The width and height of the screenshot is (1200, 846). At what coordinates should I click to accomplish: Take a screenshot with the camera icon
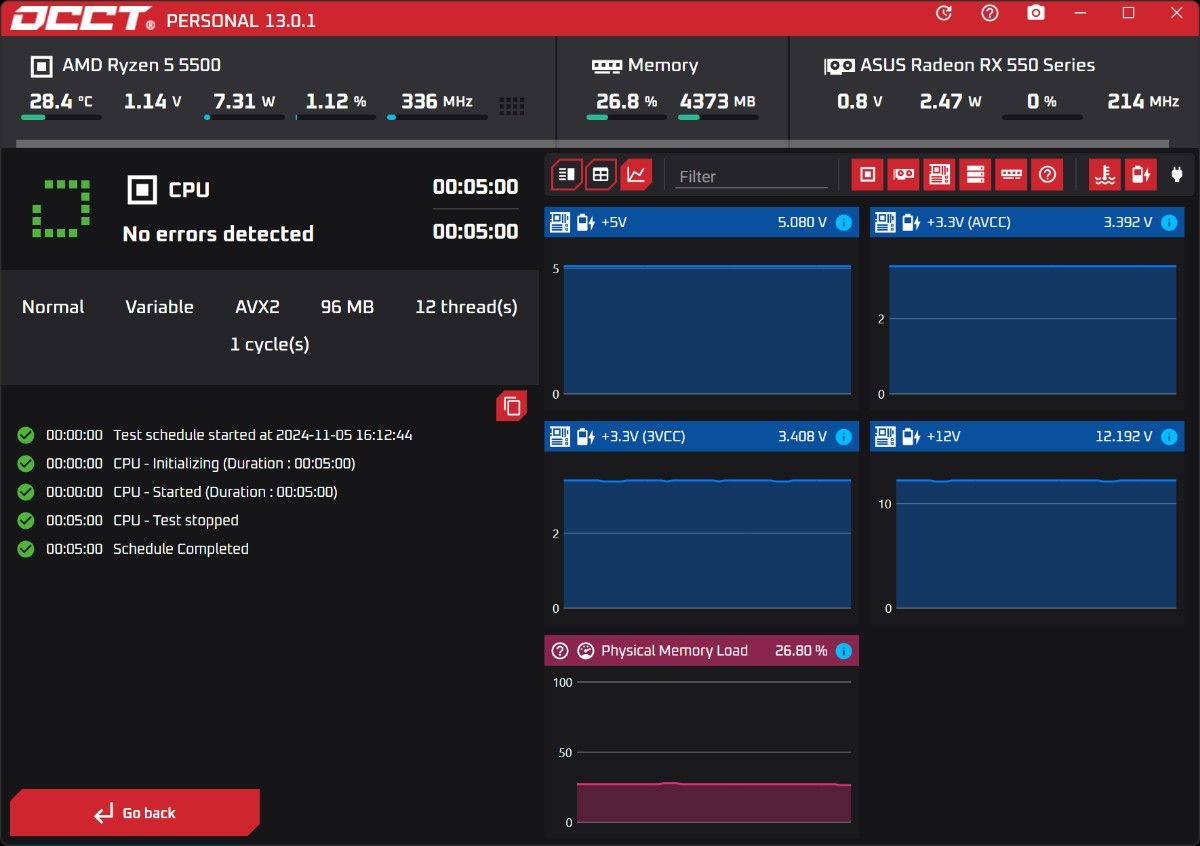1036,13
